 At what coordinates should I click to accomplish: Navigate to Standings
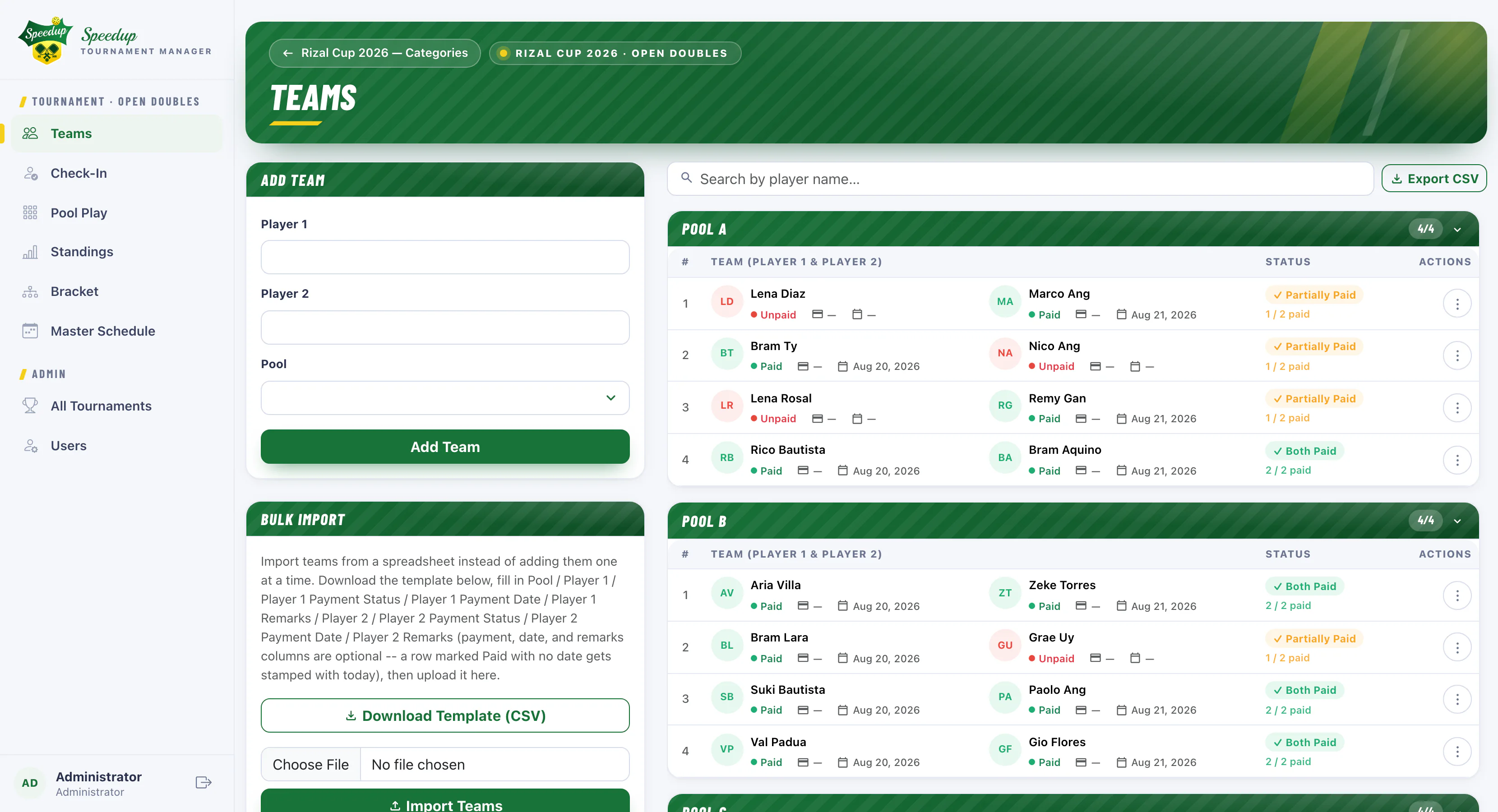tap(116, 252)
